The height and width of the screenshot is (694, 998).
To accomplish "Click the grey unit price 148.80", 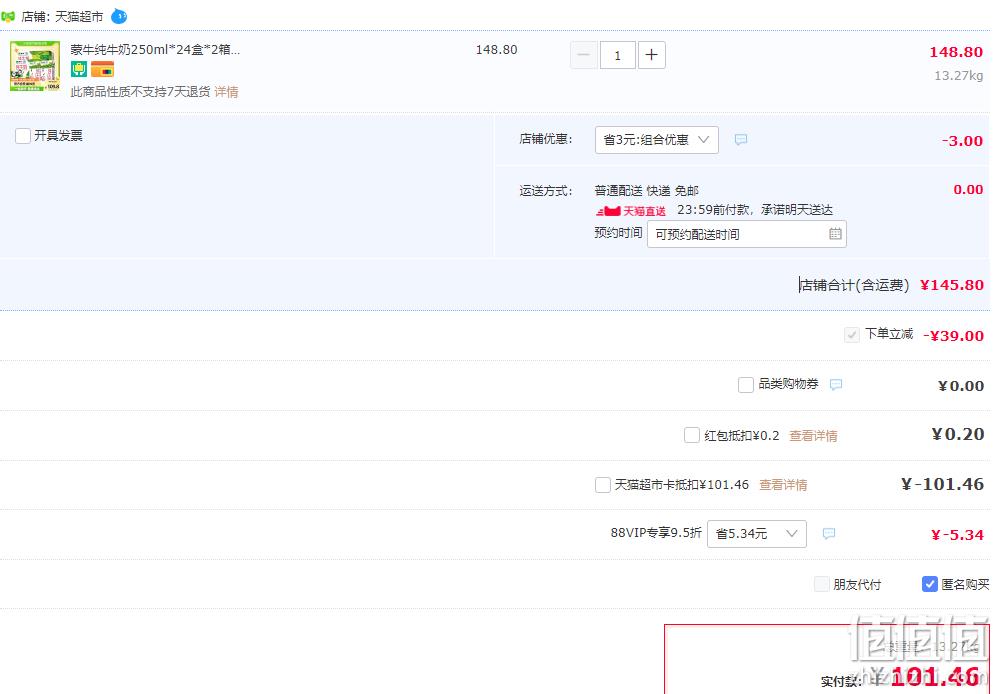I will [496, 50].
